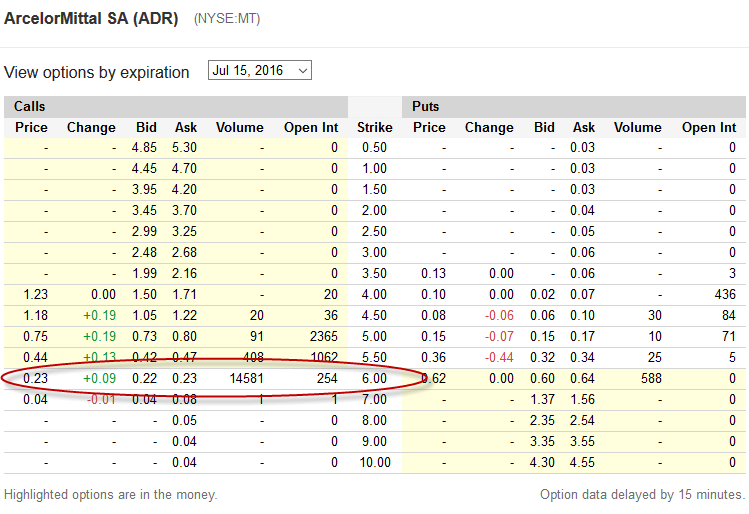Click put bid 2.35
749x514 pixels.
(x=542, y=421)
